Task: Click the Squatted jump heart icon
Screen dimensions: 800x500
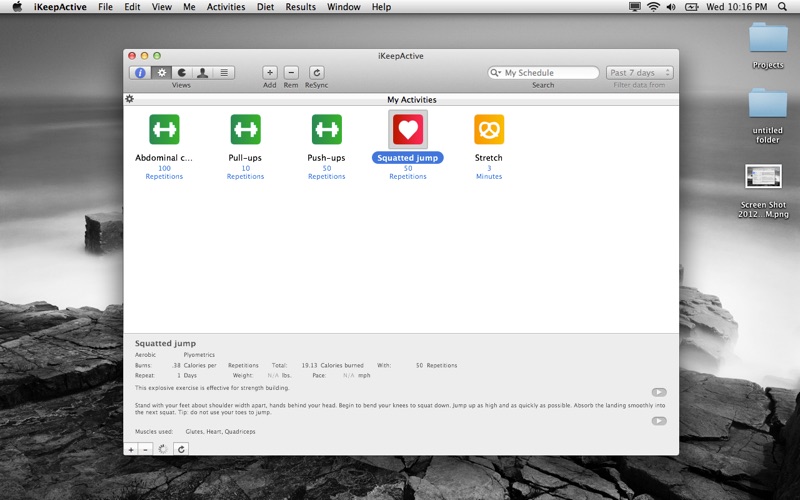Action: pos(407,129)
